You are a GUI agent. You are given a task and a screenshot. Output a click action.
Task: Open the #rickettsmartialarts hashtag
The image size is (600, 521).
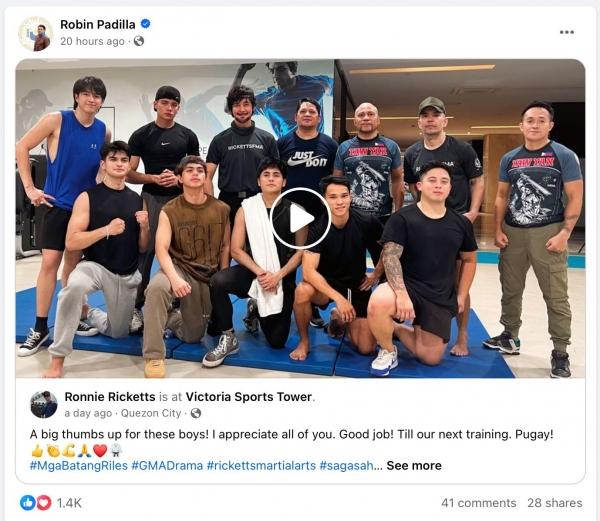click(x=261, y=466)
